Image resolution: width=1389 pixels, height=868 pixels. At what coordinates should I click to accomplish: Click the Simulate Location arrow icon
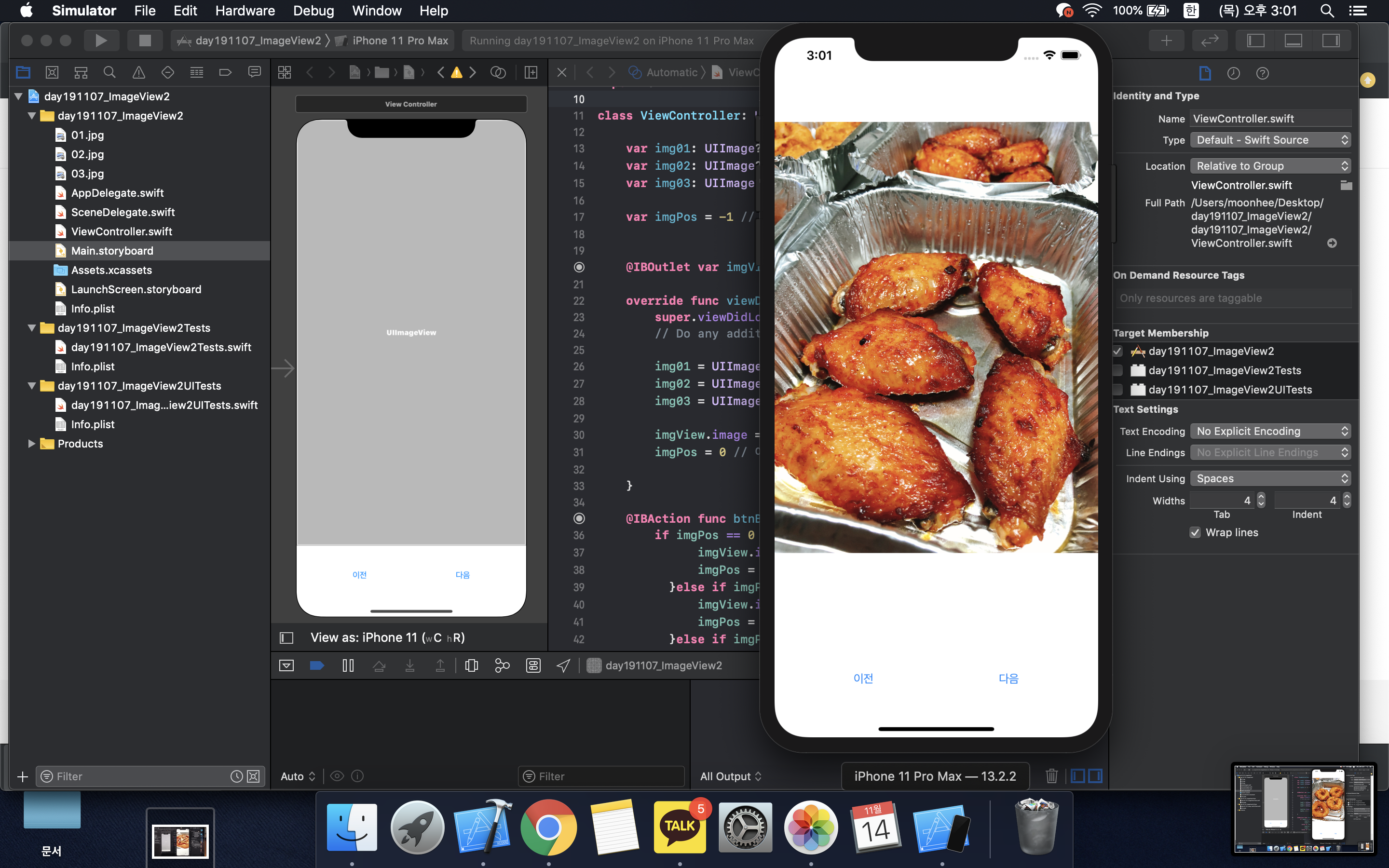coord(563,665)
